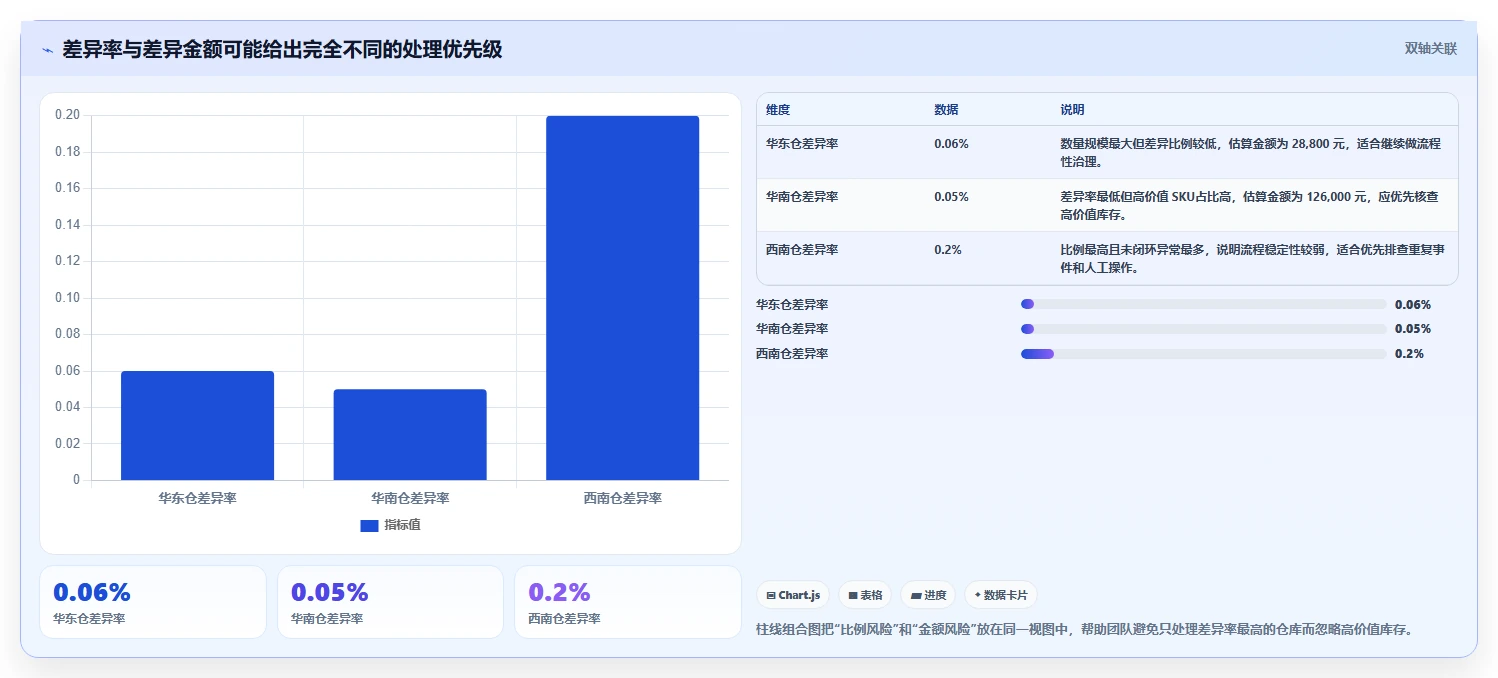Click the 华南仓差异率 progress bar track

[x=1203, y=329]
